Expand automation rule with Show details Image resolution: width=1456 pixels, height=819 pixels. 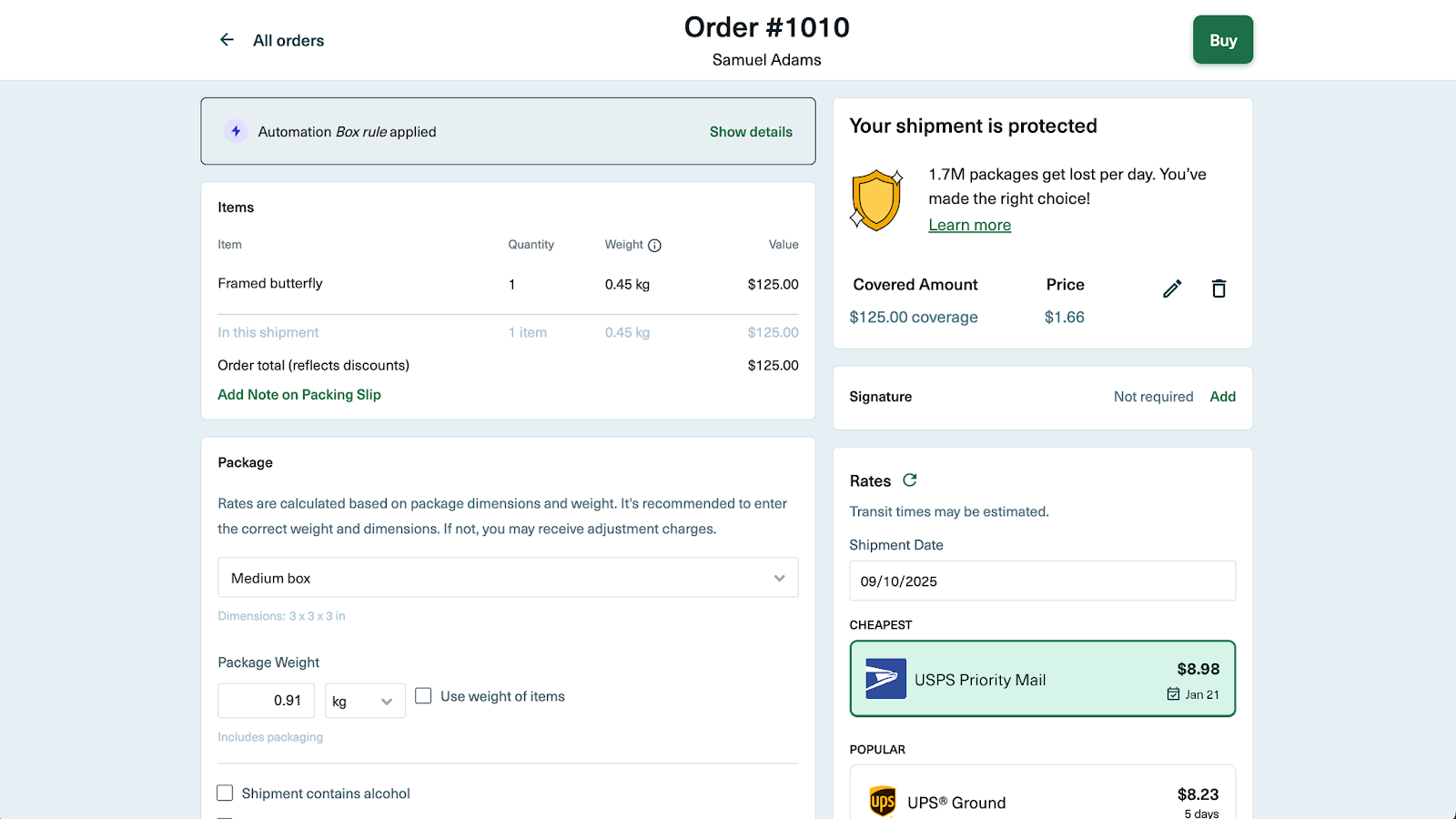click(751, 132)
